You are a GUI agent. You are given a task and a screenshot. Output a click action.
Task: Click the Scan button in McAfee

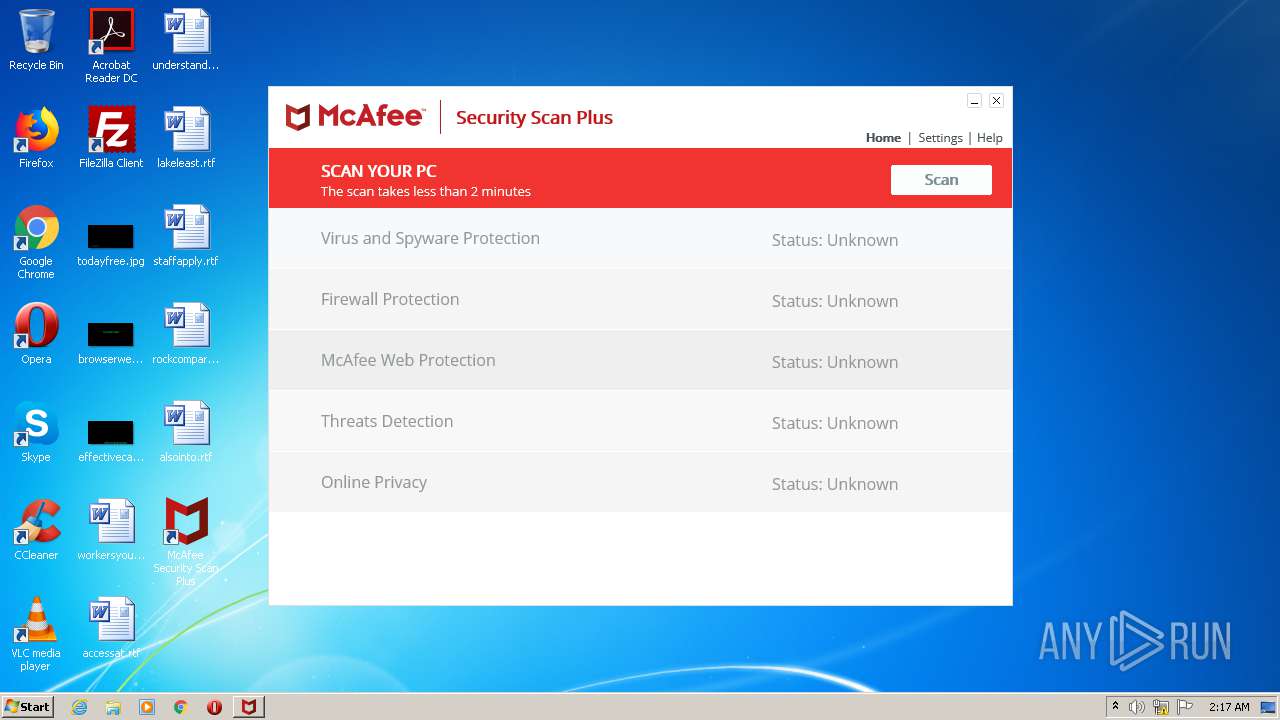pos(941,180)
